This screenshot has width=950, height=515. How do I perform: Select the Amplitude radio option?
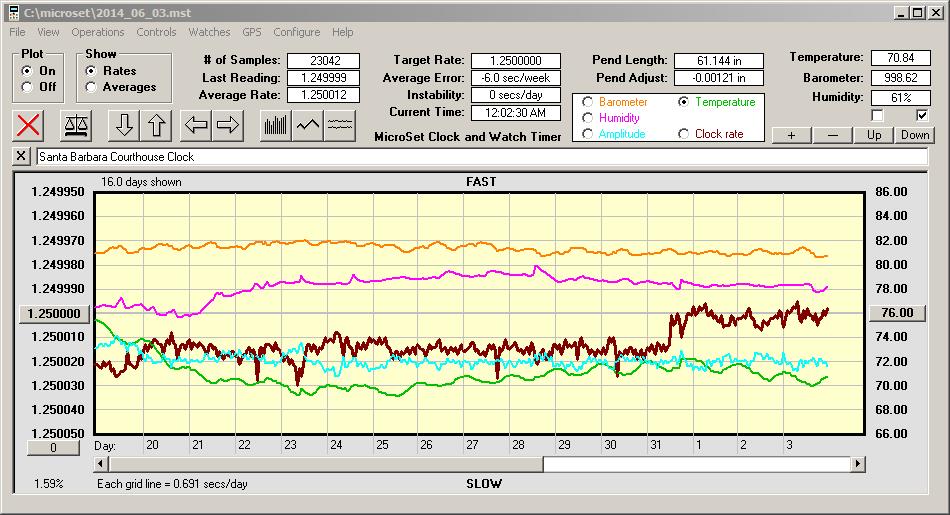click(587, 134)
